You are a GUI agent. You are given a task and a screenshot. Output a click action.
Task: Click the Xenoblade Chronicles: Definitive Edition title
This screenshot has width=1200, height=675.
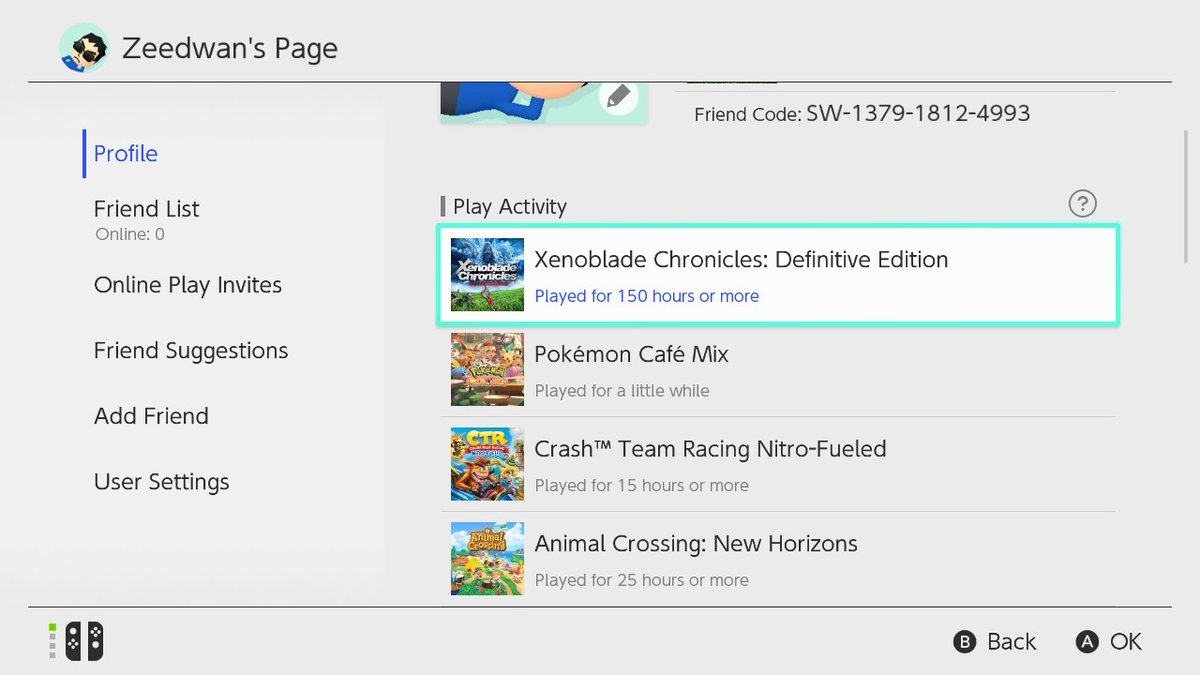[741, 260]
